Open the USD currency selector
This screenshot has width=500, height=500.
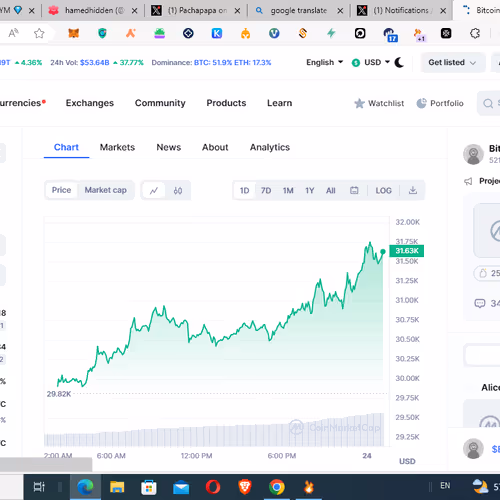point(371,62)
